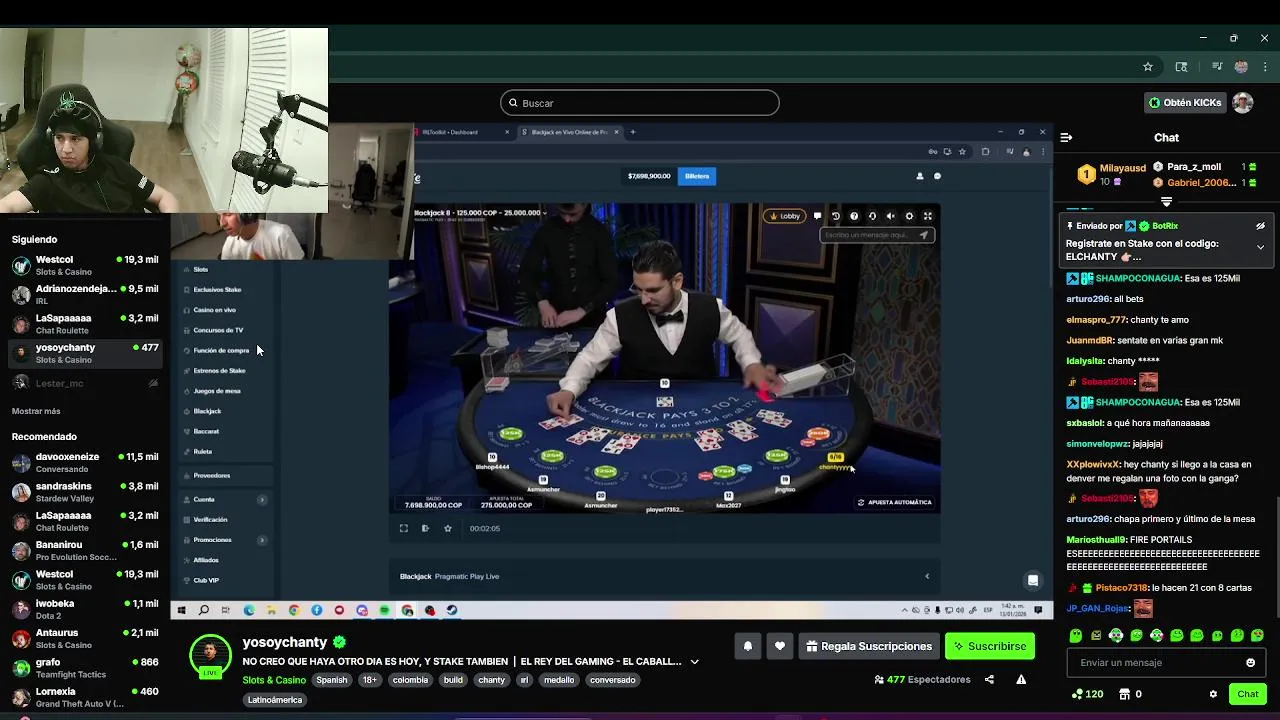Open chat settings gear icon
The height and width of the screenshot is (720, 1280).
(1213, 694)
